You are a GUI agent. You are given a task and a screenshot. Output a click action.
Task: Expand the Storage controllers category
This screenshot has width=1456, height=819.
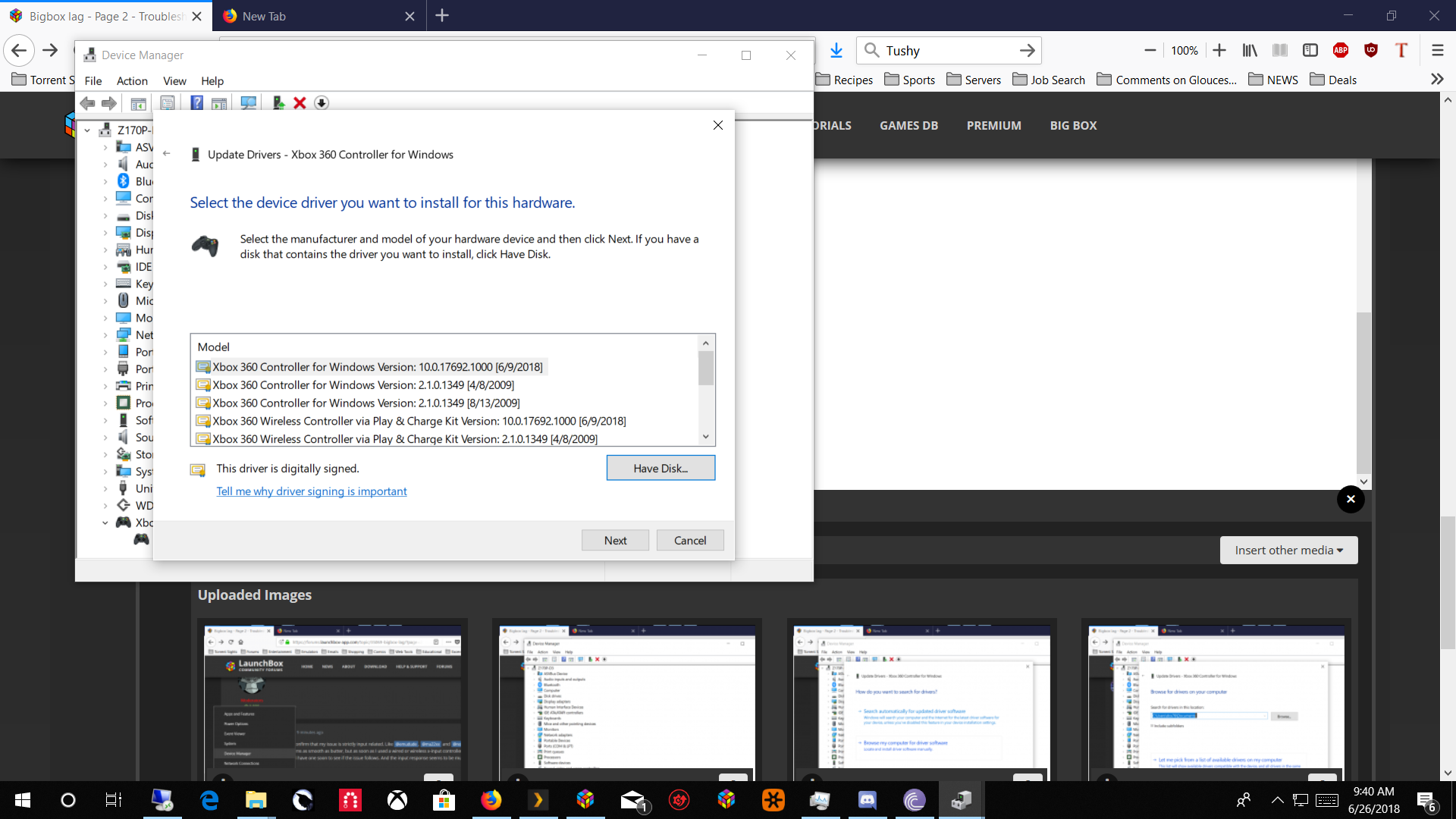pos(105,454)
